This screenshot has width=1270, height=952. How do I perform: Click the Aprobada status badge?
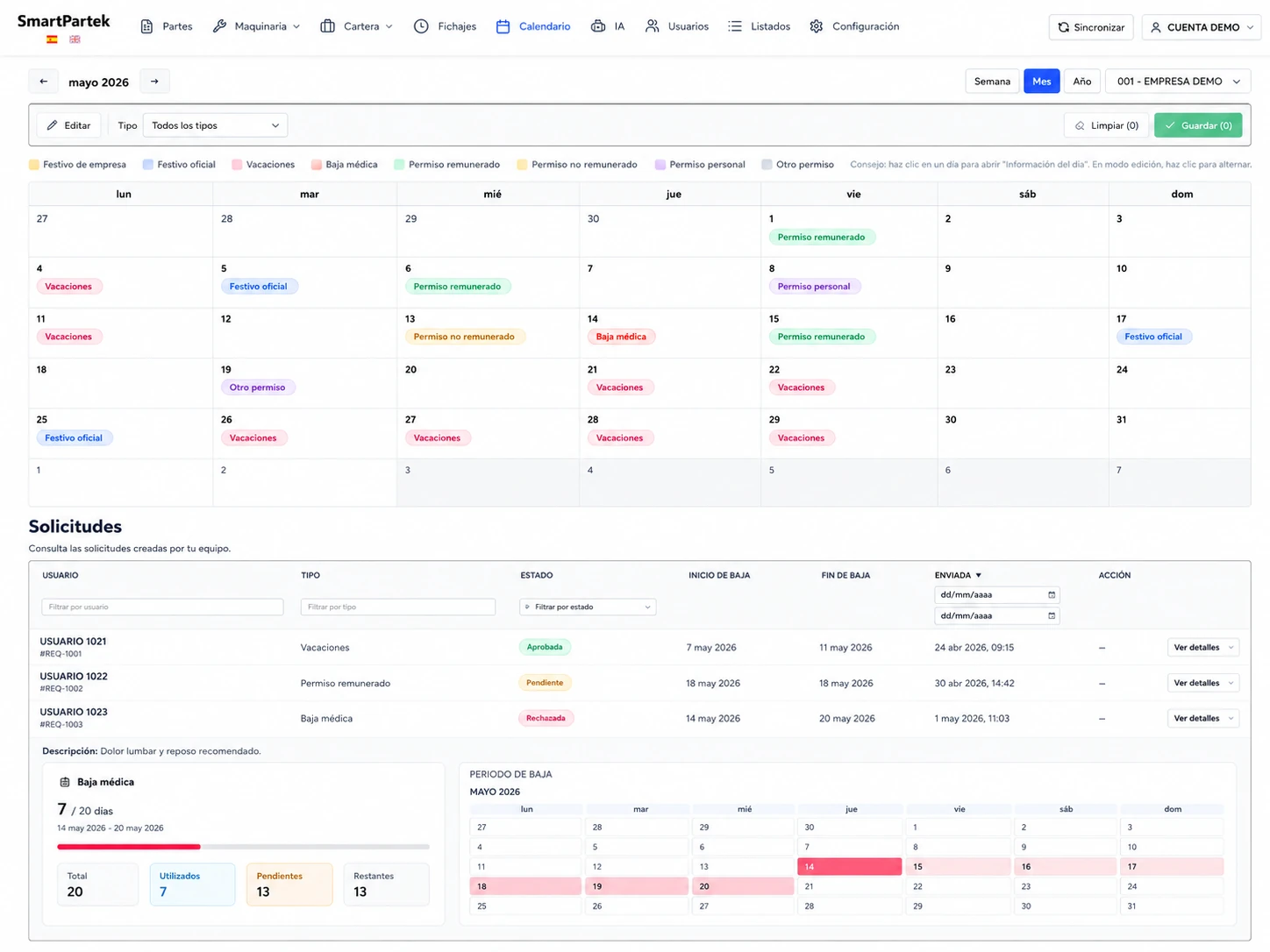click(545, 647)
